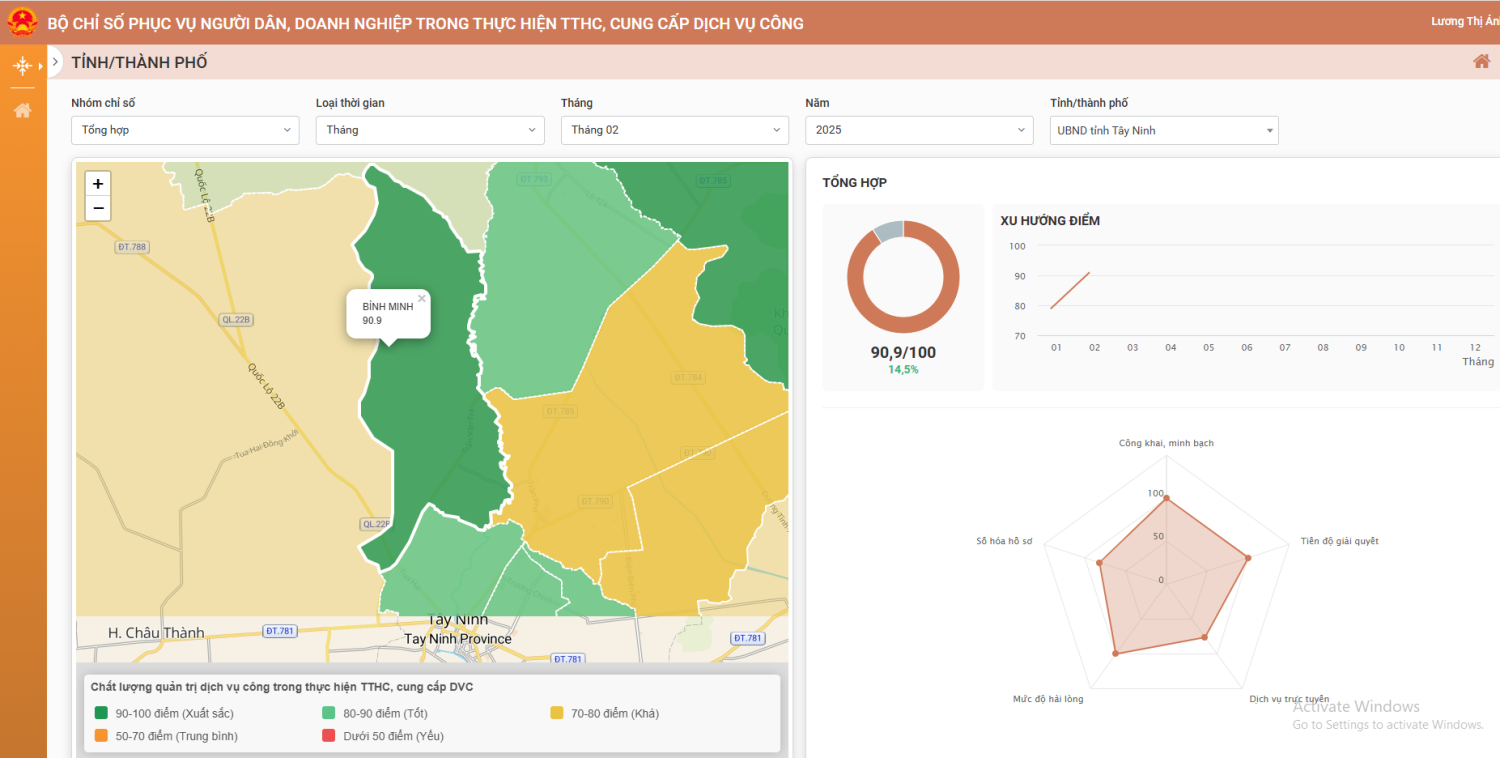Click the Mức độ hài lòng radar label
1500x758 pixels.
1048,699
